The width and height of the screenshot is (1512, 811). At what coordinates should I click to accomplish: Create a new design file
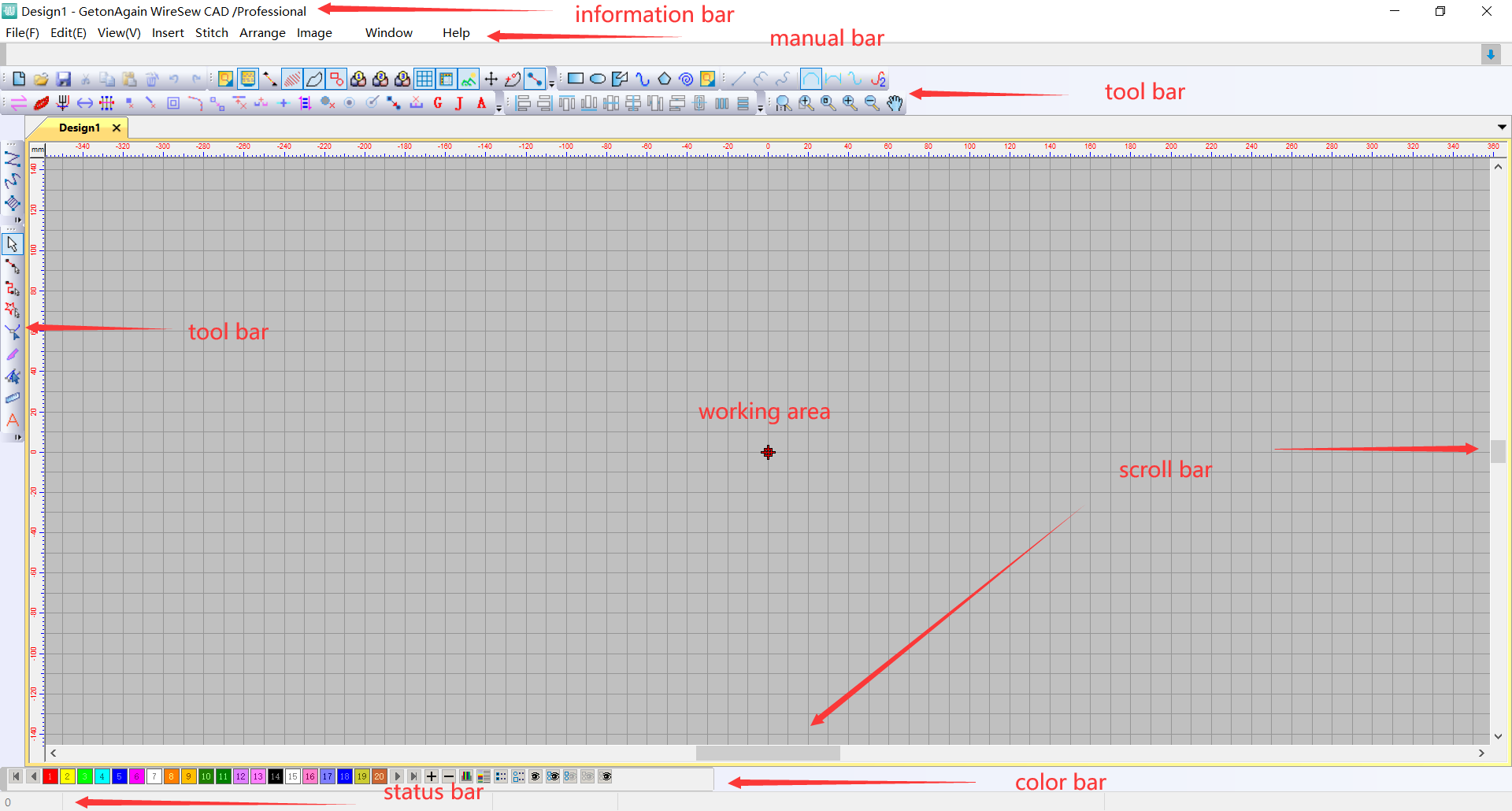(19, 79)
